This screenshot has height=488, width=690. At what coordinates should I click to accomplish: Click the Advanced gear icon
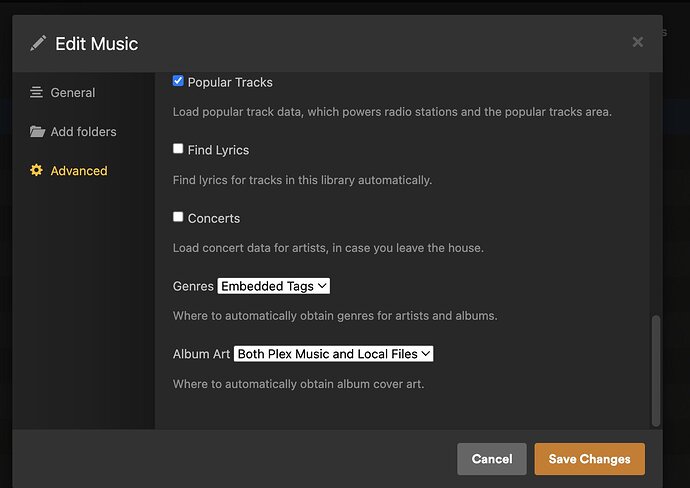(x=37, y=171)
